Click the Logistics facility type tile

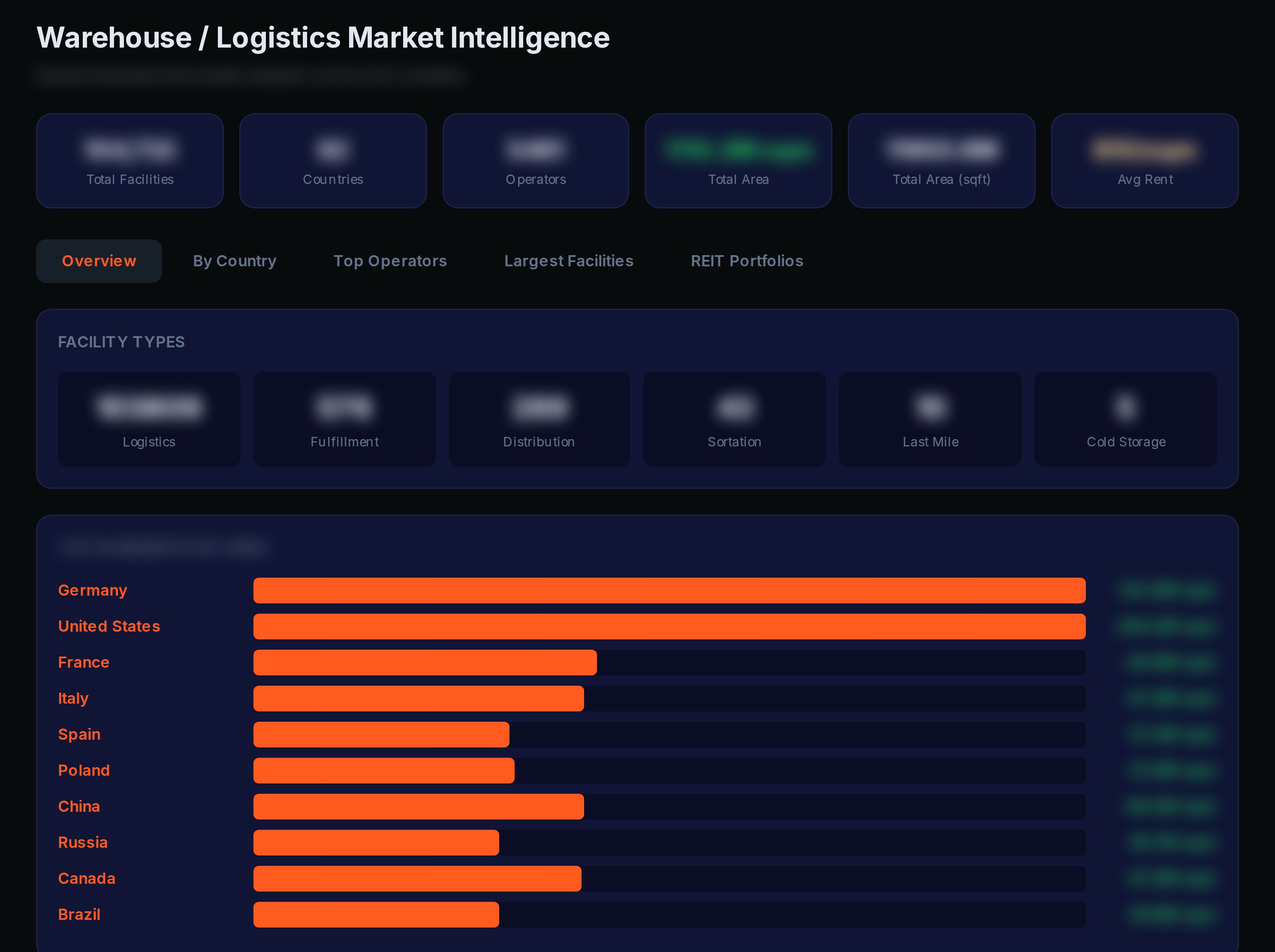point(149,419)
